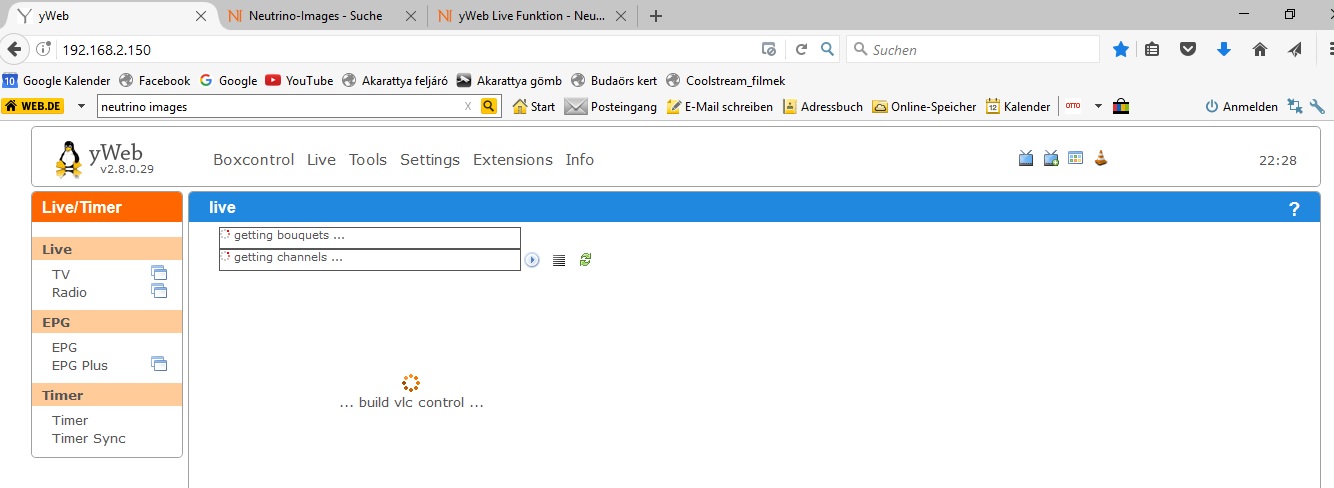This screenshot has width=1334, height=488.
Task: Open the EPG grid icon in yWeb header
Action: coord(1076,158)
